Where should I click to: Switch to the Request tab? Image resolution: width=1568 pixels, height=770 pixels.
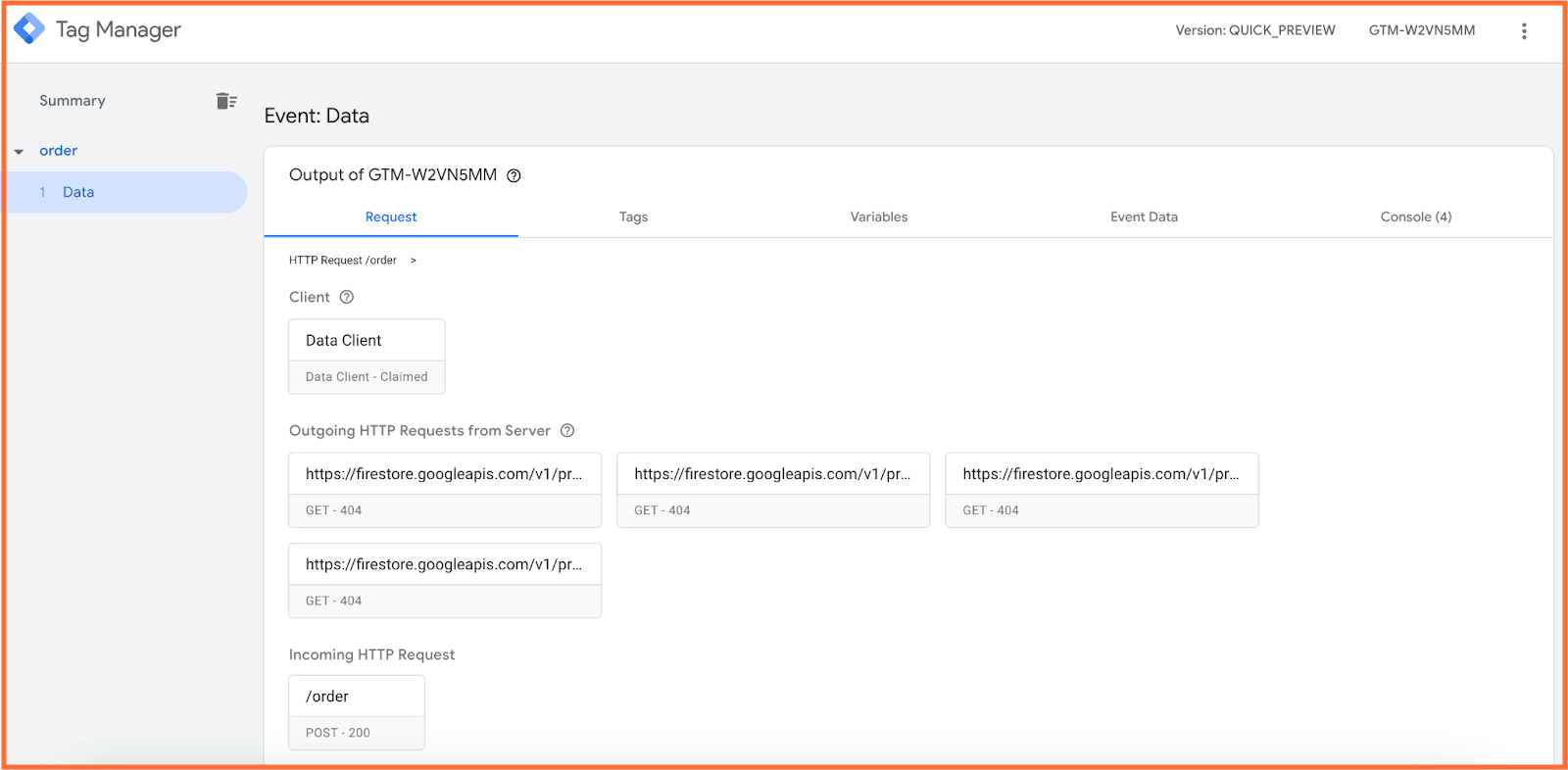391,217
